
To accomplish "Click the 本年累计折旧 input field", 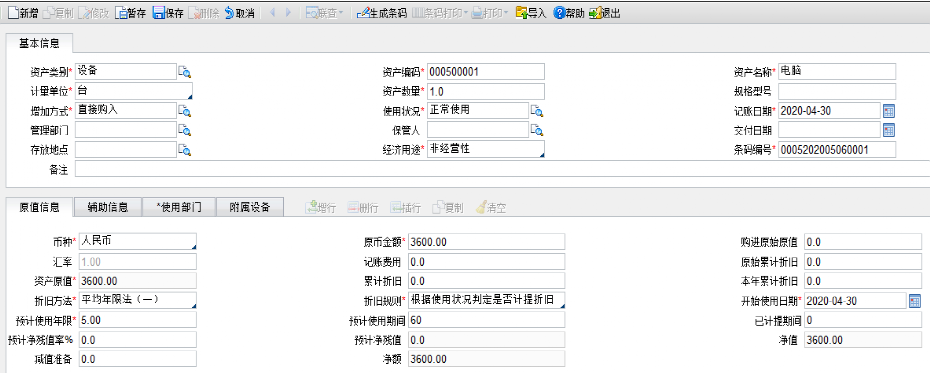I will (863, 281).
